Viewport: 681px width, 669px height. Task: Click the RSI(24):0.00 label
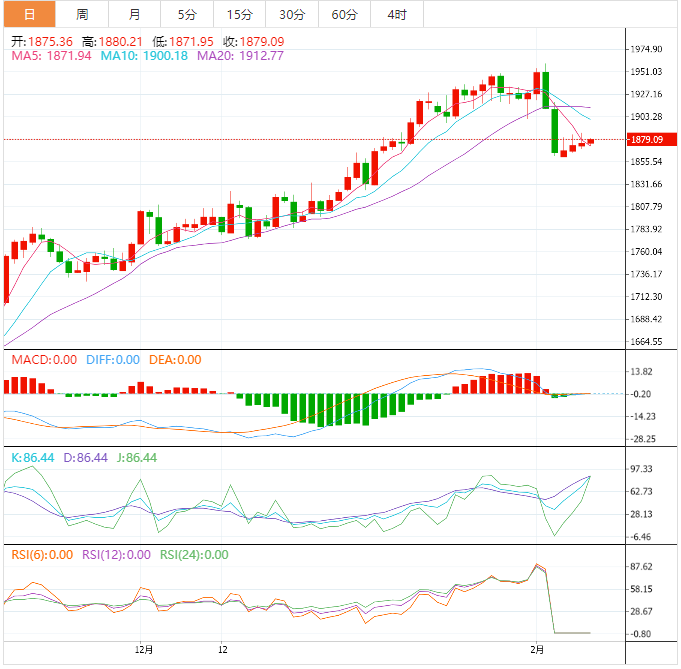pyautogui.click(x=194, y=555)
